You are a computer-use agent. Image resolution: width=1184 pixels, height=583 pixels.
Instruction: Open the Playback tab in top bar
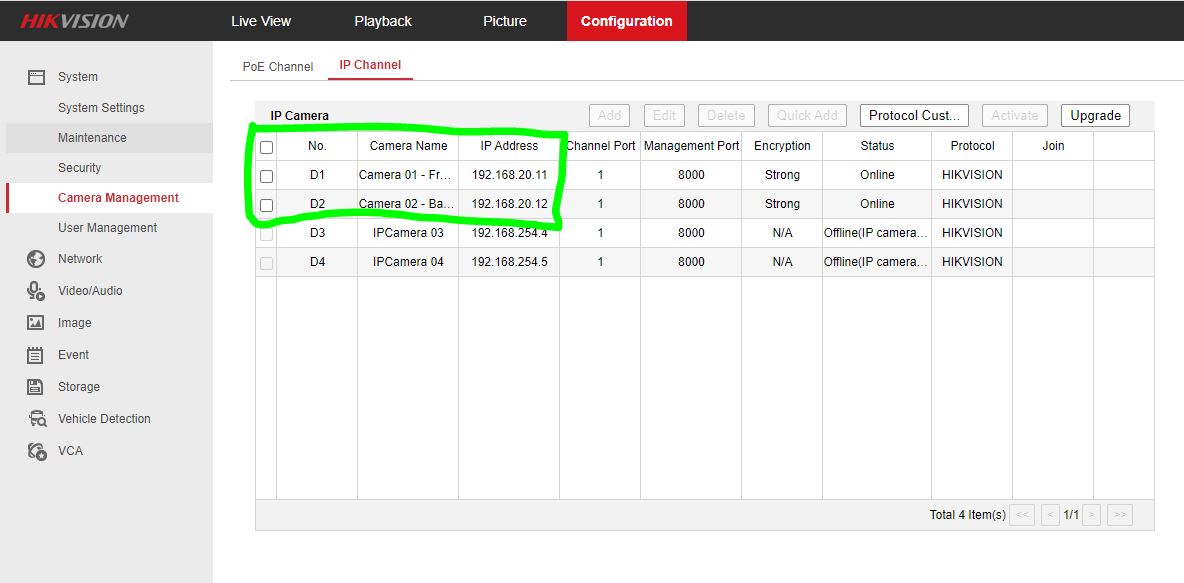click(x=383, y=21)
